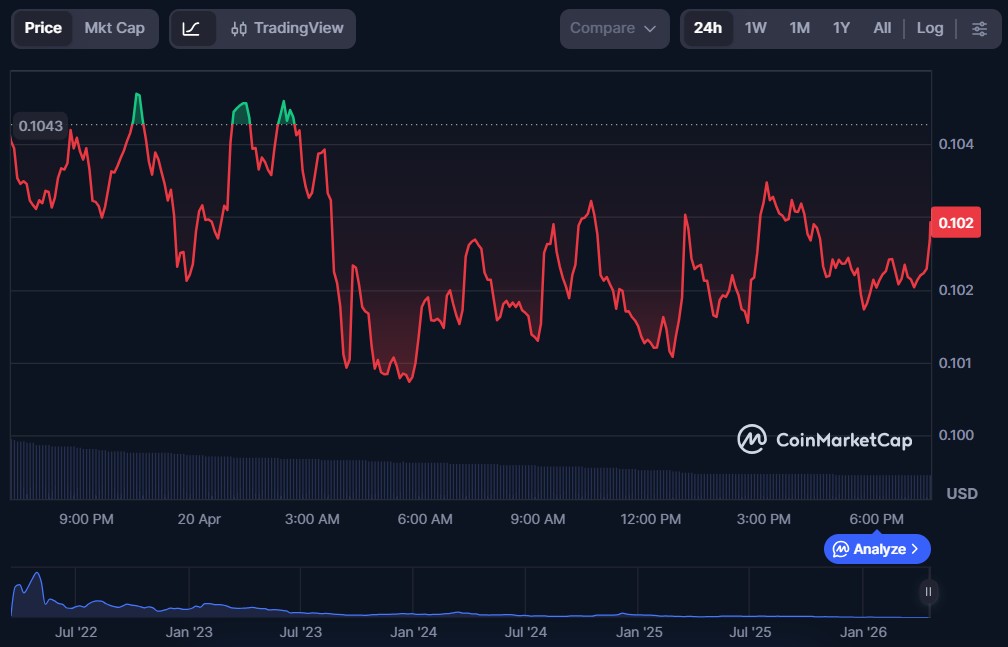Click the red 0.102 current price tag

coord(952,222)
